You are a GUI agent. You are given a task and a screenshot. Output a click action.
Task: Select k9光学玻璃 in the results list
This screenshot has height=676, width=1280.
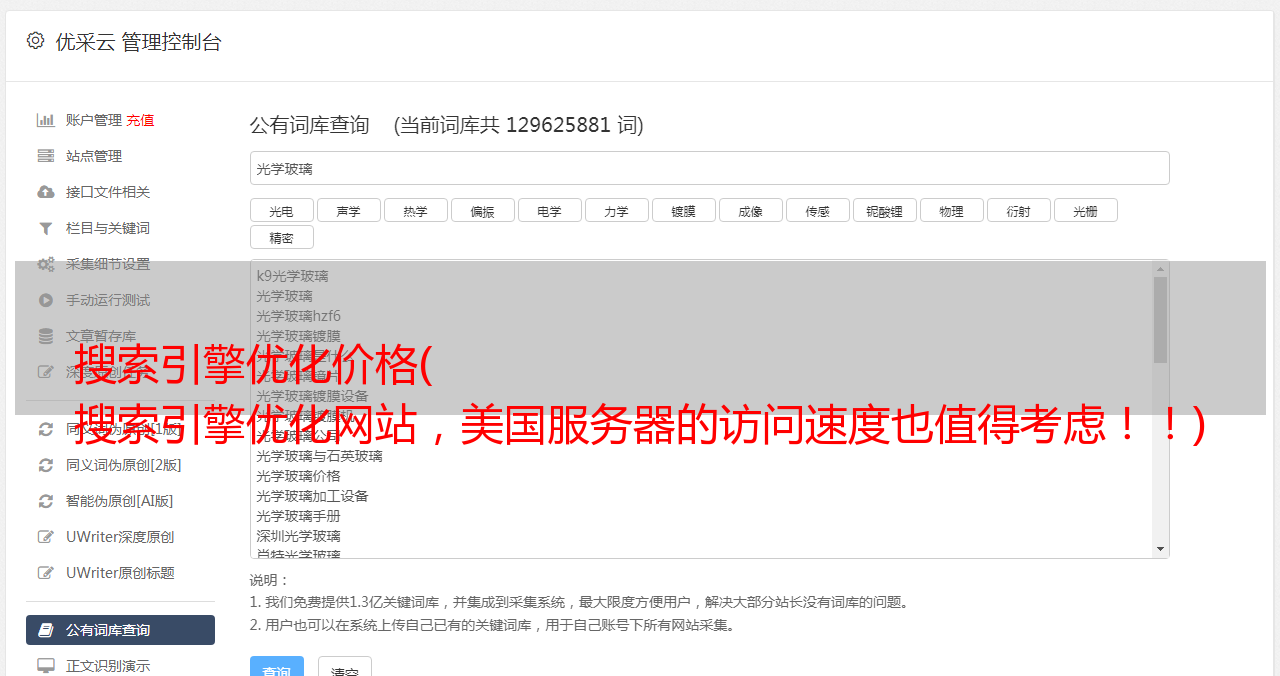click(292, 276)
